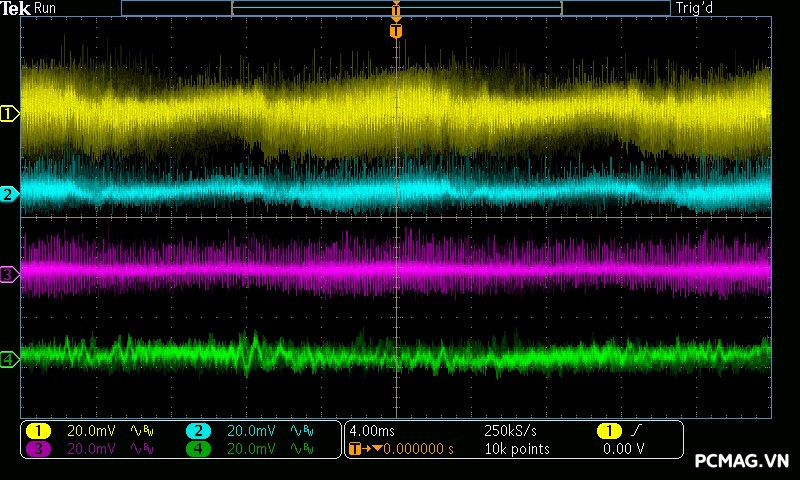Image resolution: width=800 pixels, height=480 pixels.
Task: Click the channel 2 cyan ground marker
Action: pyautogui.click(x=9, y=194)
